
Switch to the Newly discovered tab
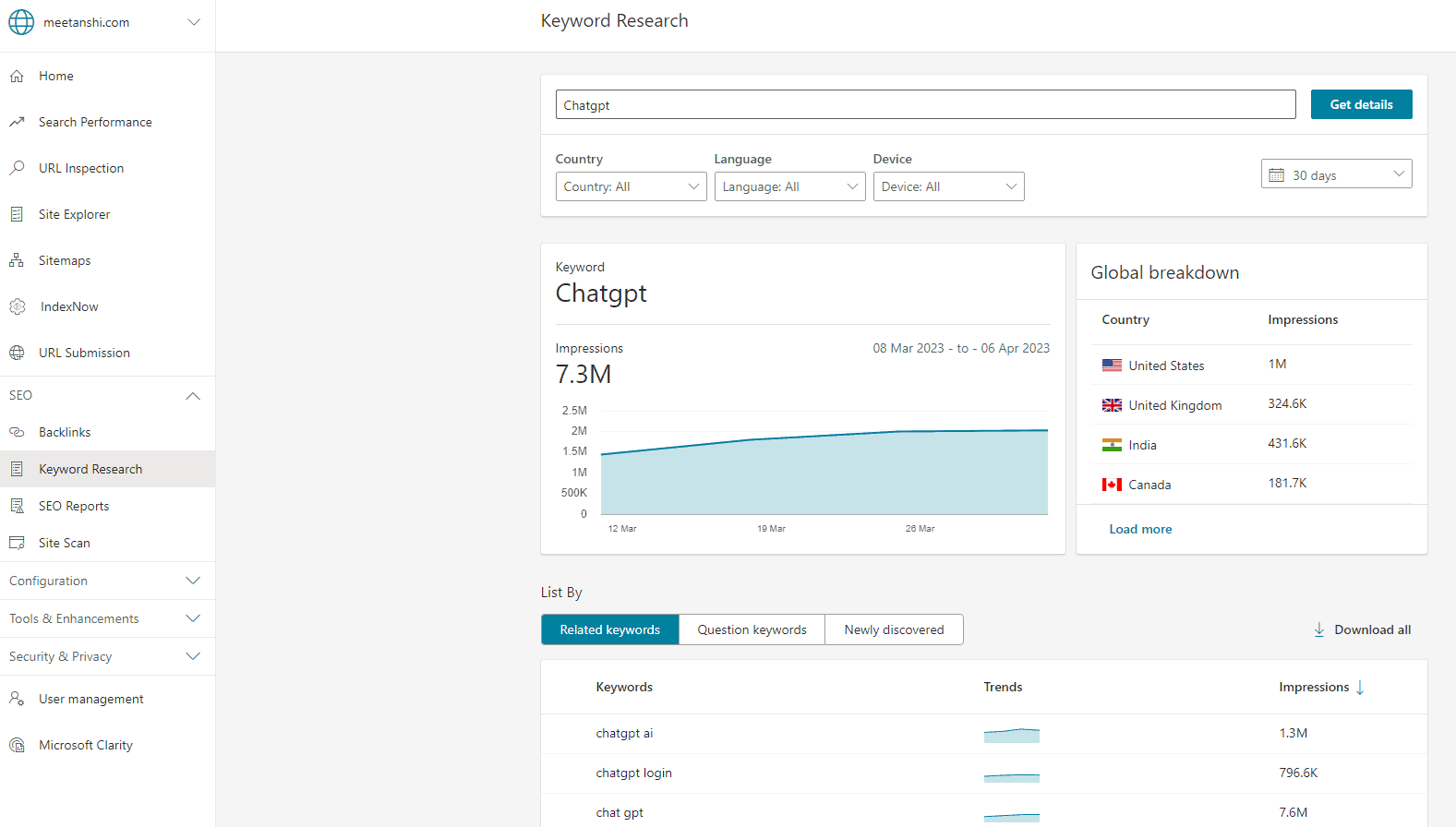pyautogui.click(x=894, y=629)
